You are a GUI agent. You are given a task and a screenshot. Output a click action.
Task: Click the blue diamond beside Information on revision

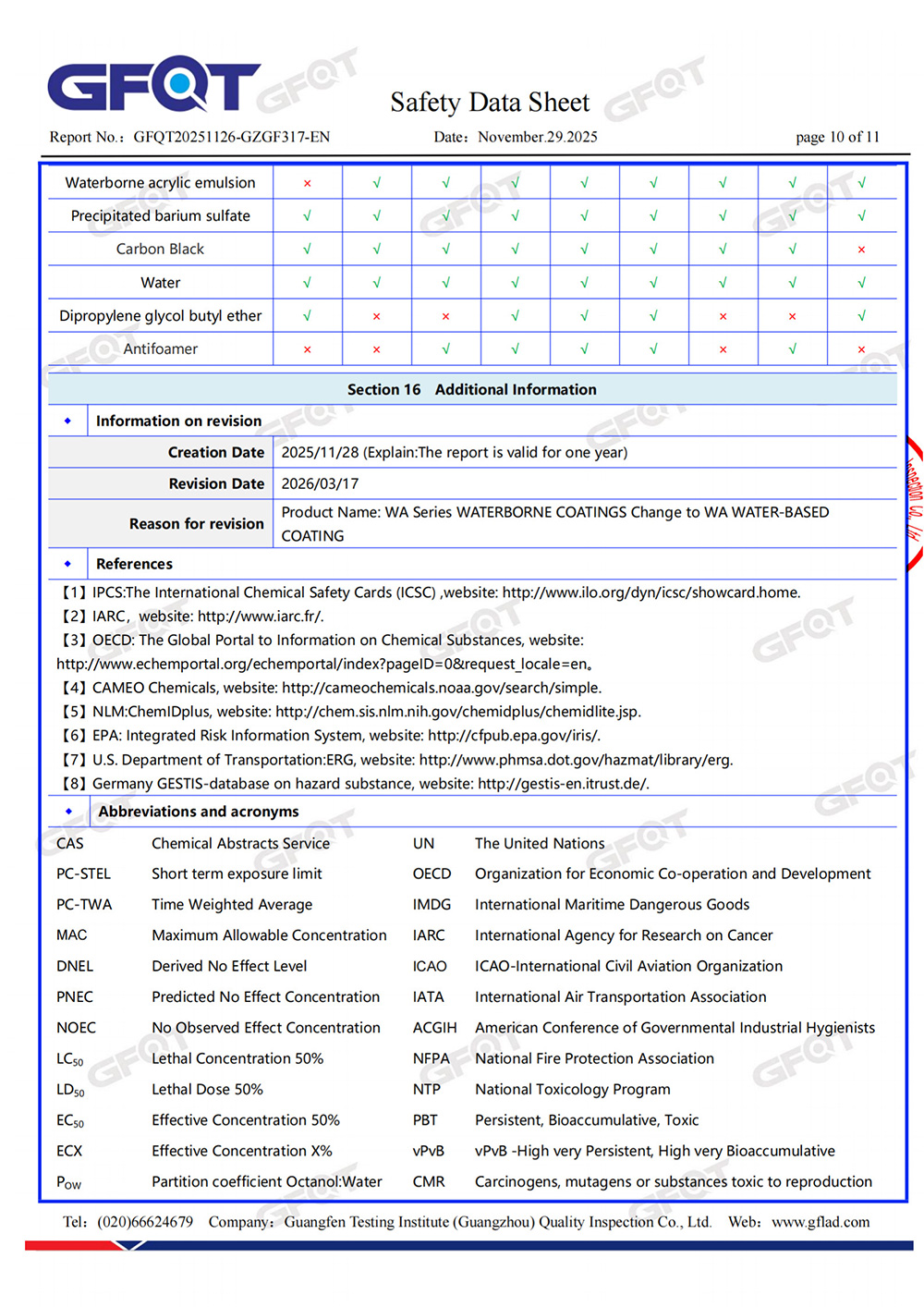pyautogui.click(x=67, y=421)
